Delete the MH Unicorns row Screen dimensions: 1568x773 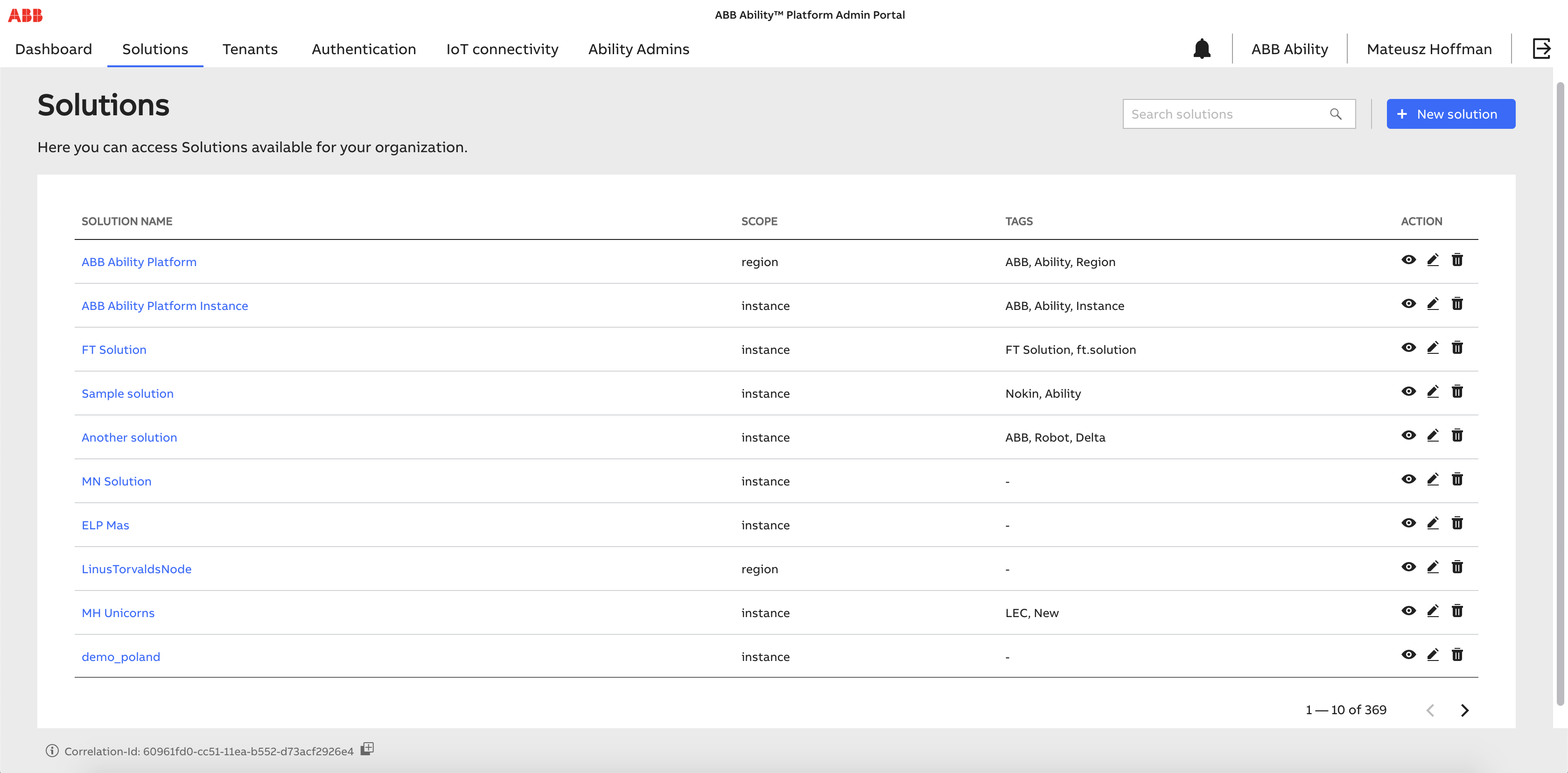click(x=1457, y=611)
